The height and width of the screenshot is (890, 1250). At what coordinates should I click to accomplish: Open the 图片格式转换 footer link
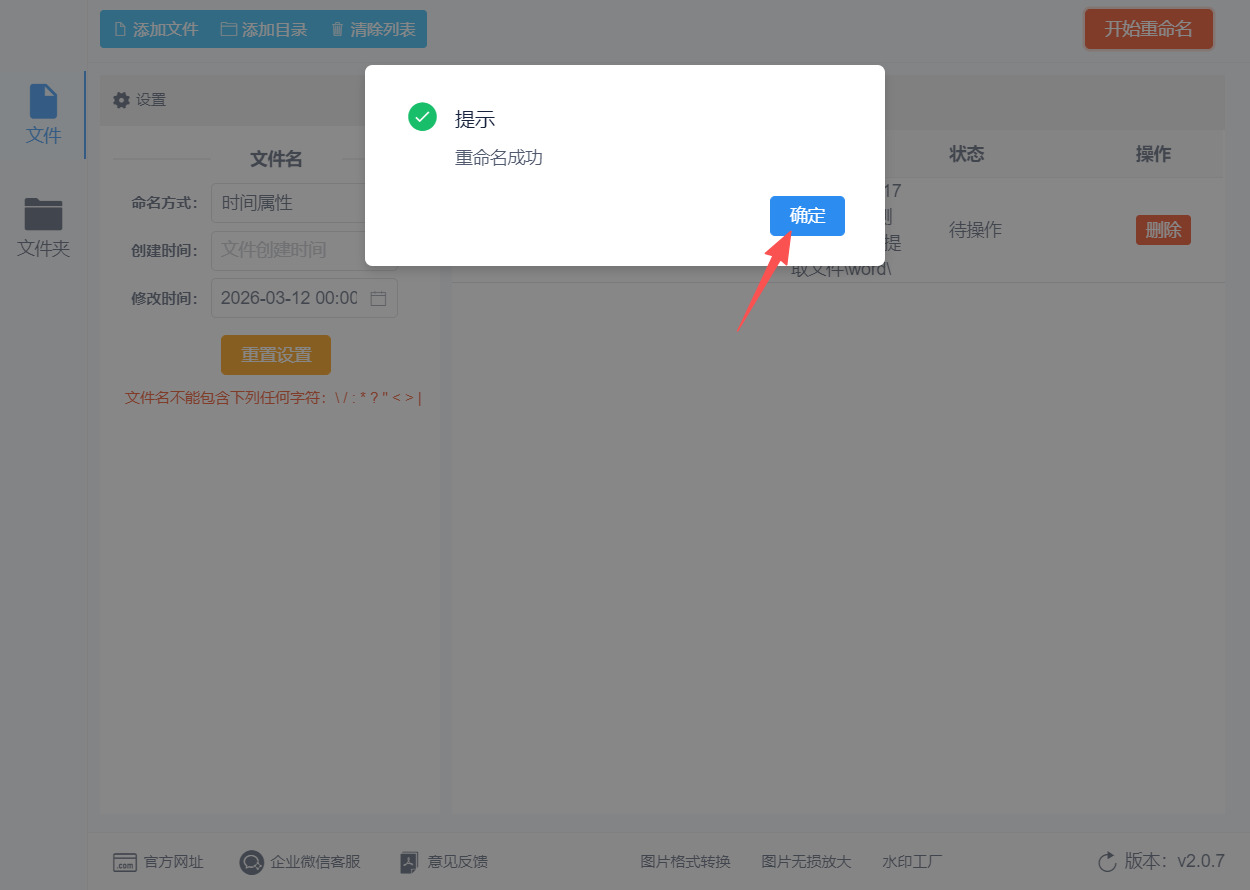coord(685,861)
